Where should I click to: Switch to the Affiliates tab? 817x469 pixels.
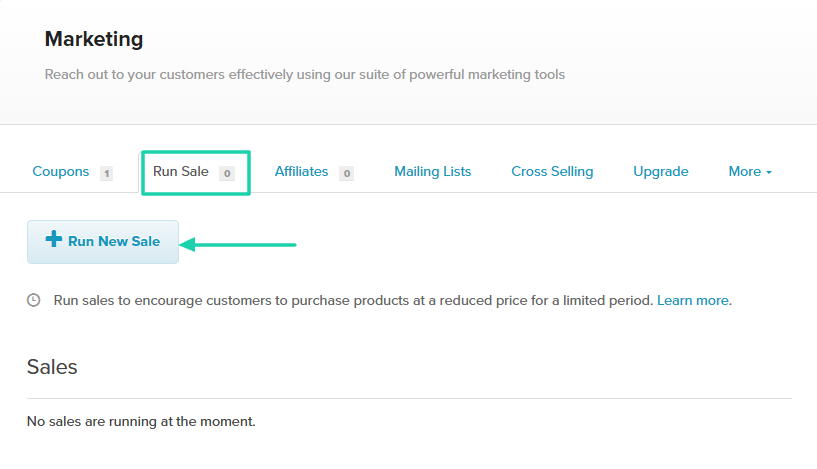click(x=301, y=171)
